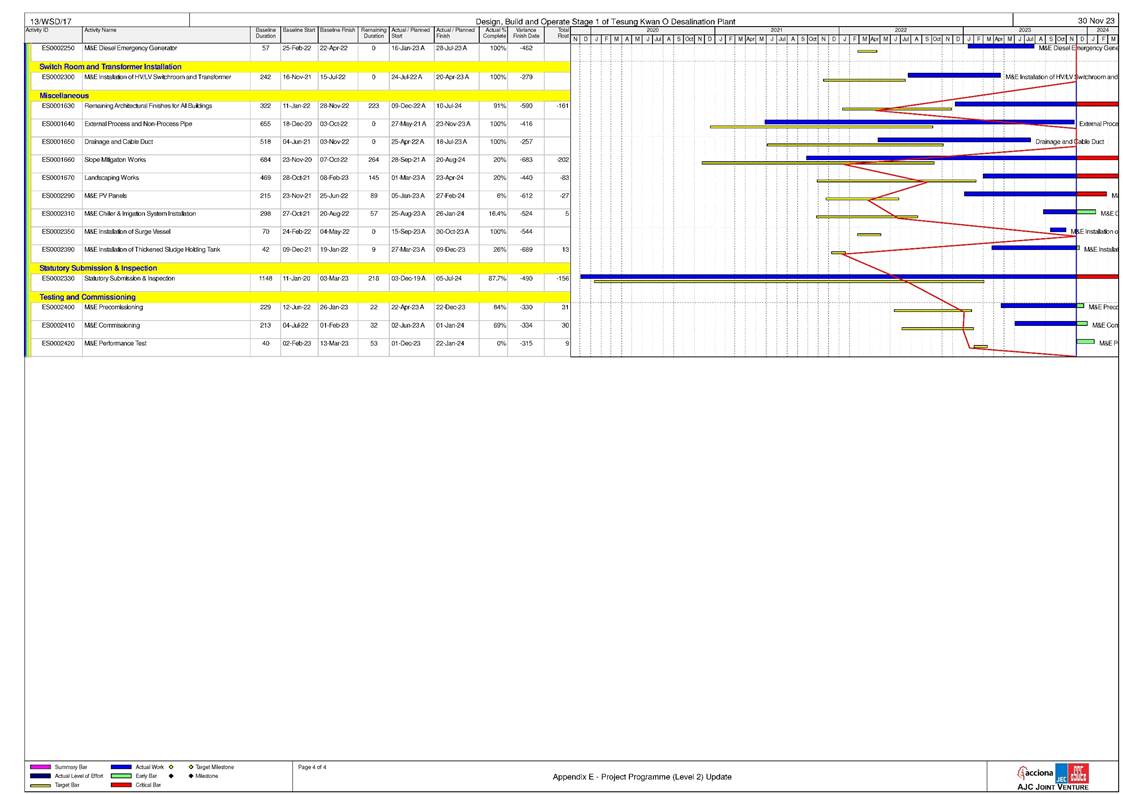
Task: Click the Target Milestone diamond legend symbol
Action: [x=190, y=766]
